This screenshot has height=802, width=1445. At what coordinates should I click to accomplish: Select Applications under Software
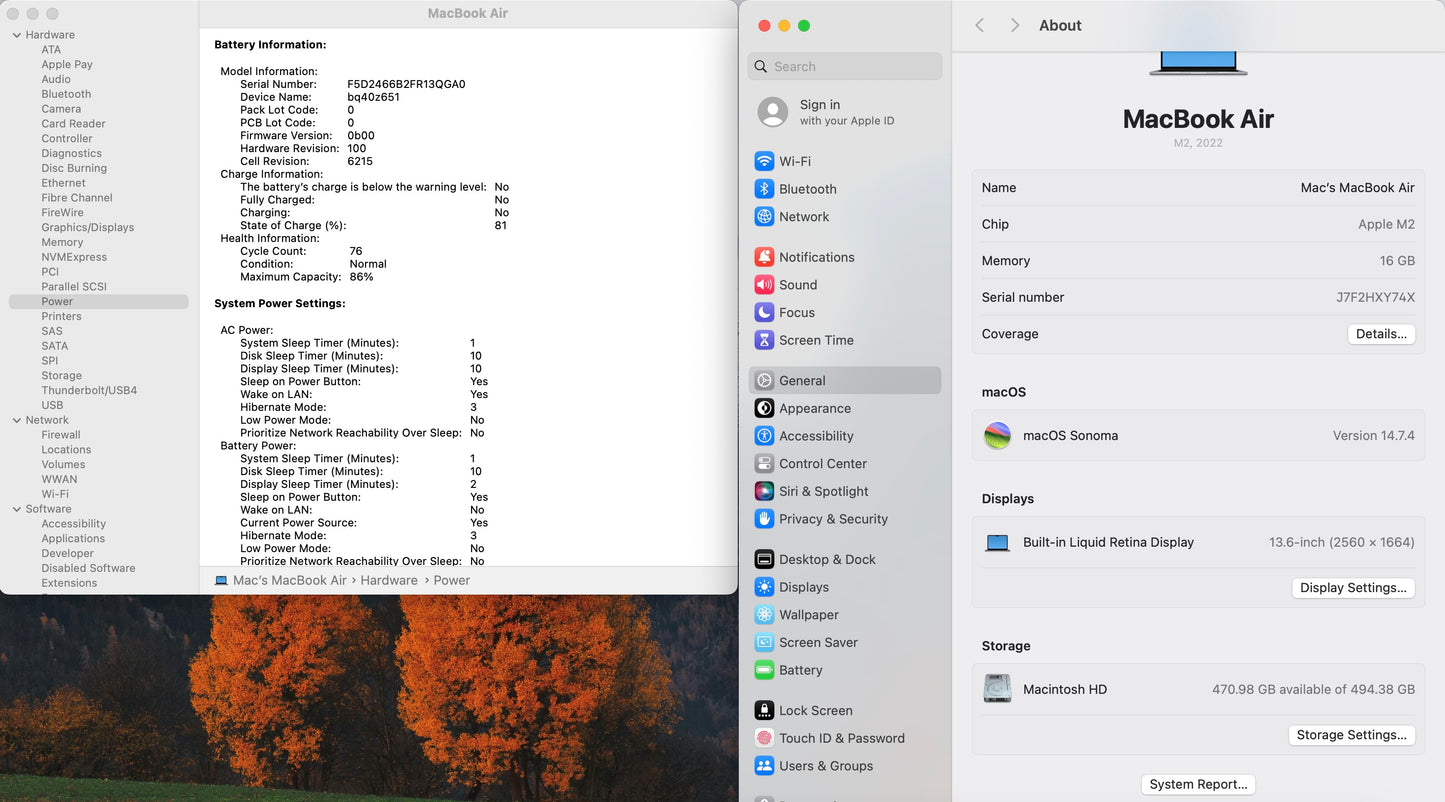coord(73,538)
